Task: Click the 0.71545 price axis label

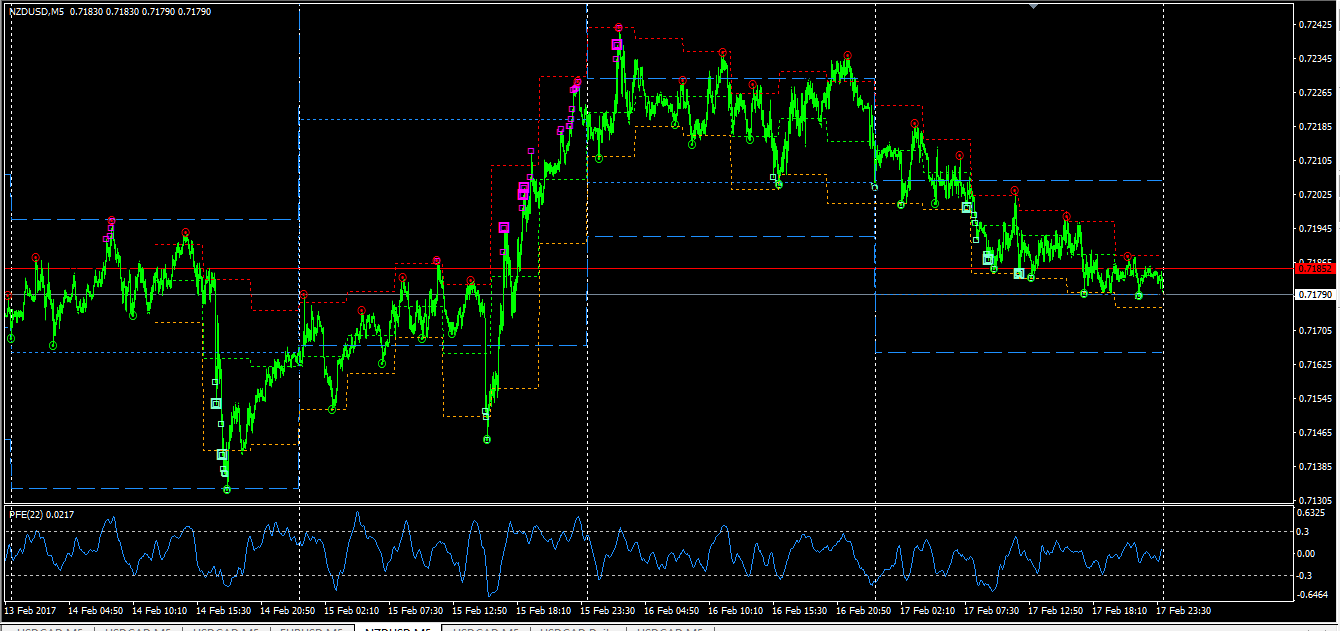Action: click(1314, 398)
